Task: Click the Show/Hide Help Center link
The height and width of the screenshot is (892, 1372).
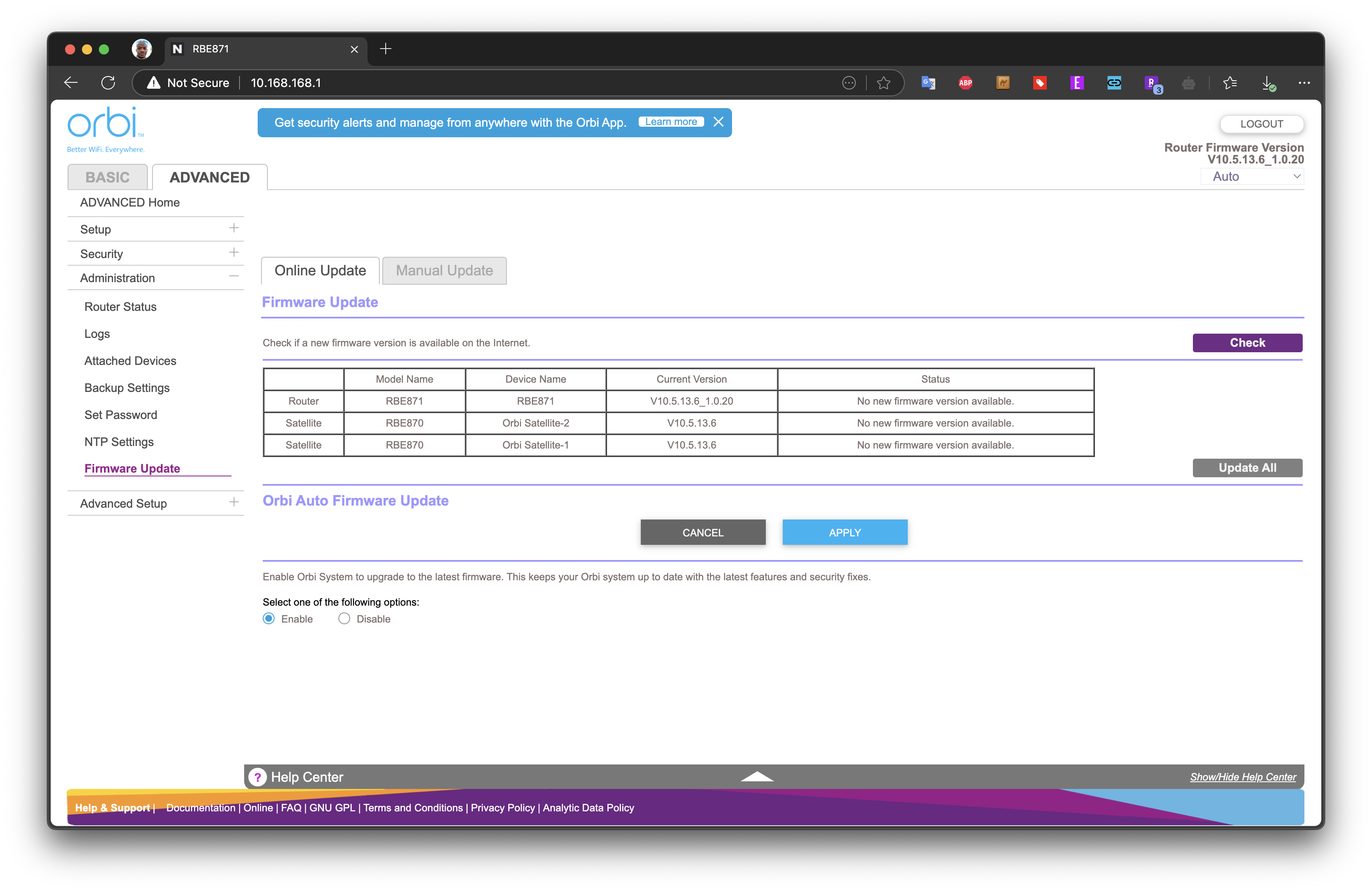Action: [1242, 777]
